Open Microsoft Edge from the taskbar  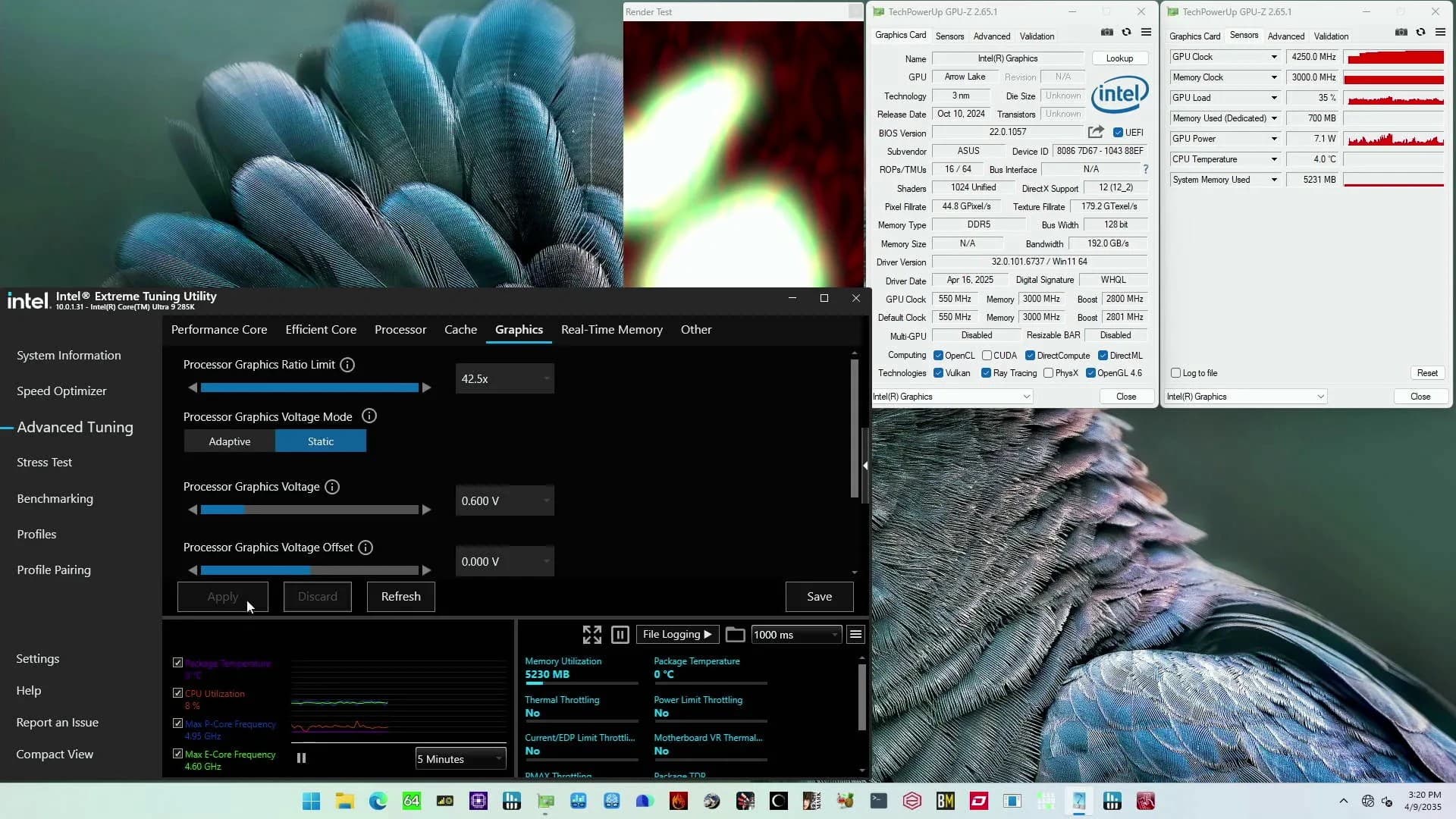click(378, 801)
